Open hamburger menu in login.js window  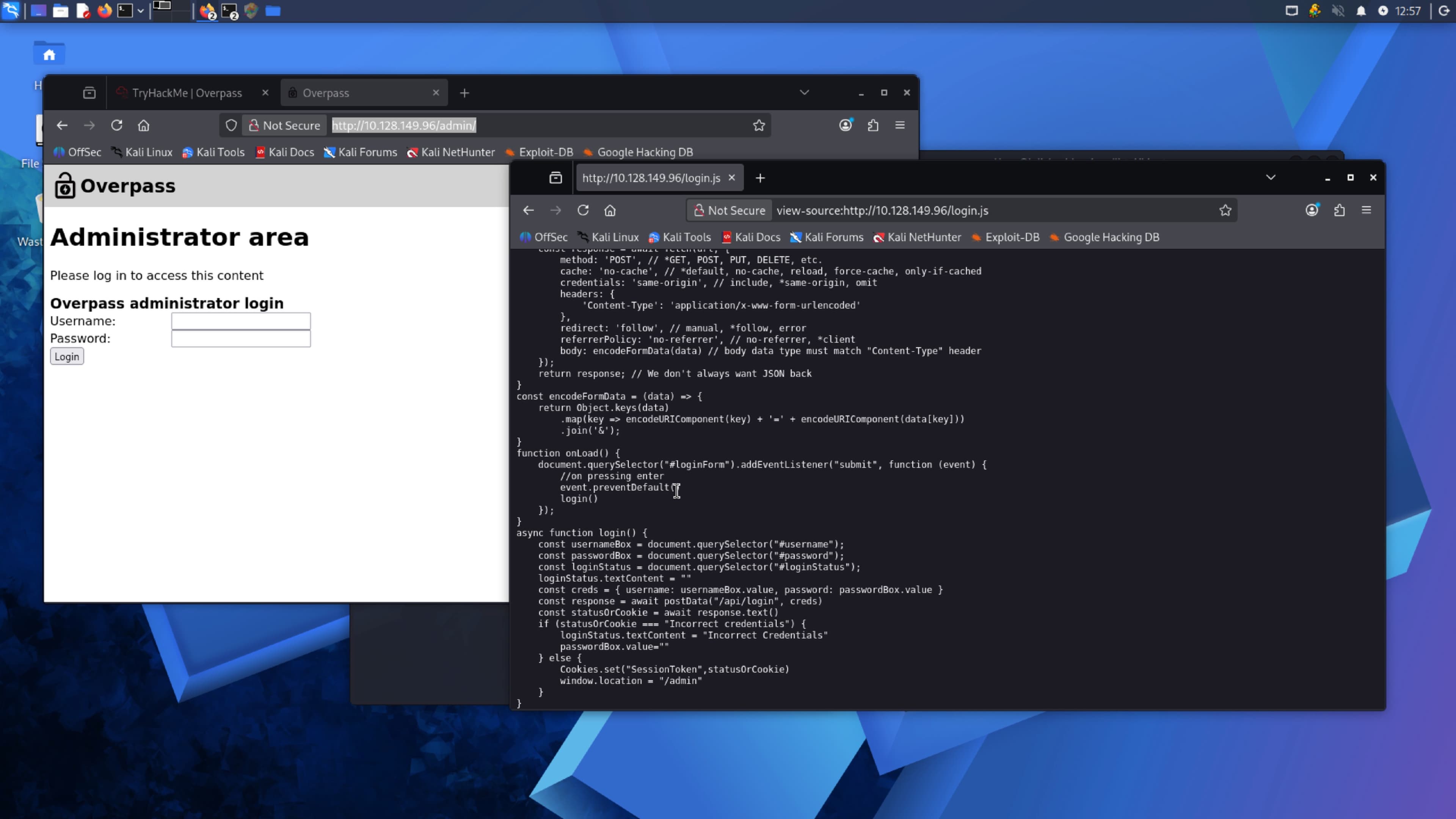1366,210
